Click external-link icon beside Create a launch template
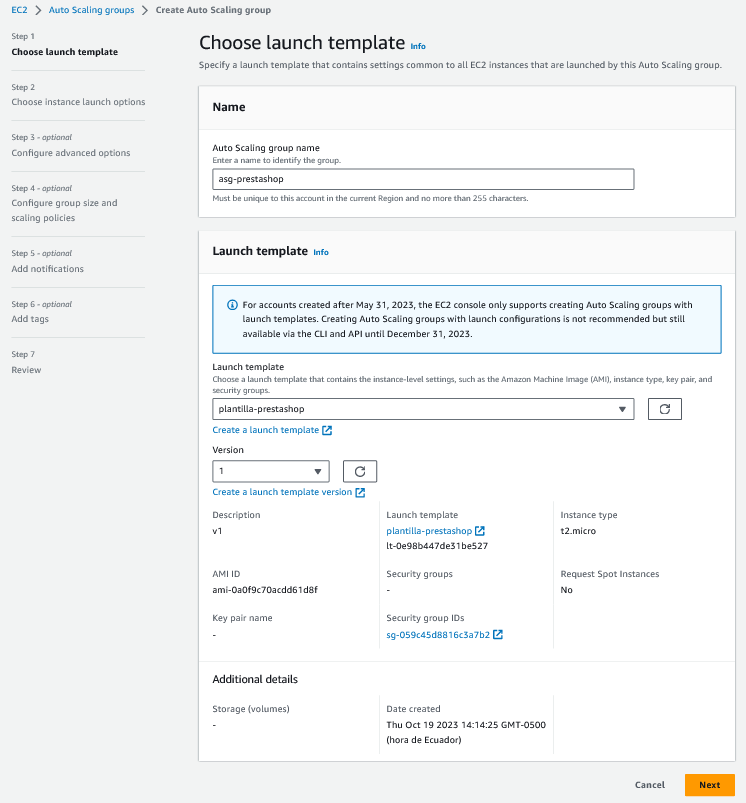Viewport: 746px width, 803px height. [x=327, y=430]
